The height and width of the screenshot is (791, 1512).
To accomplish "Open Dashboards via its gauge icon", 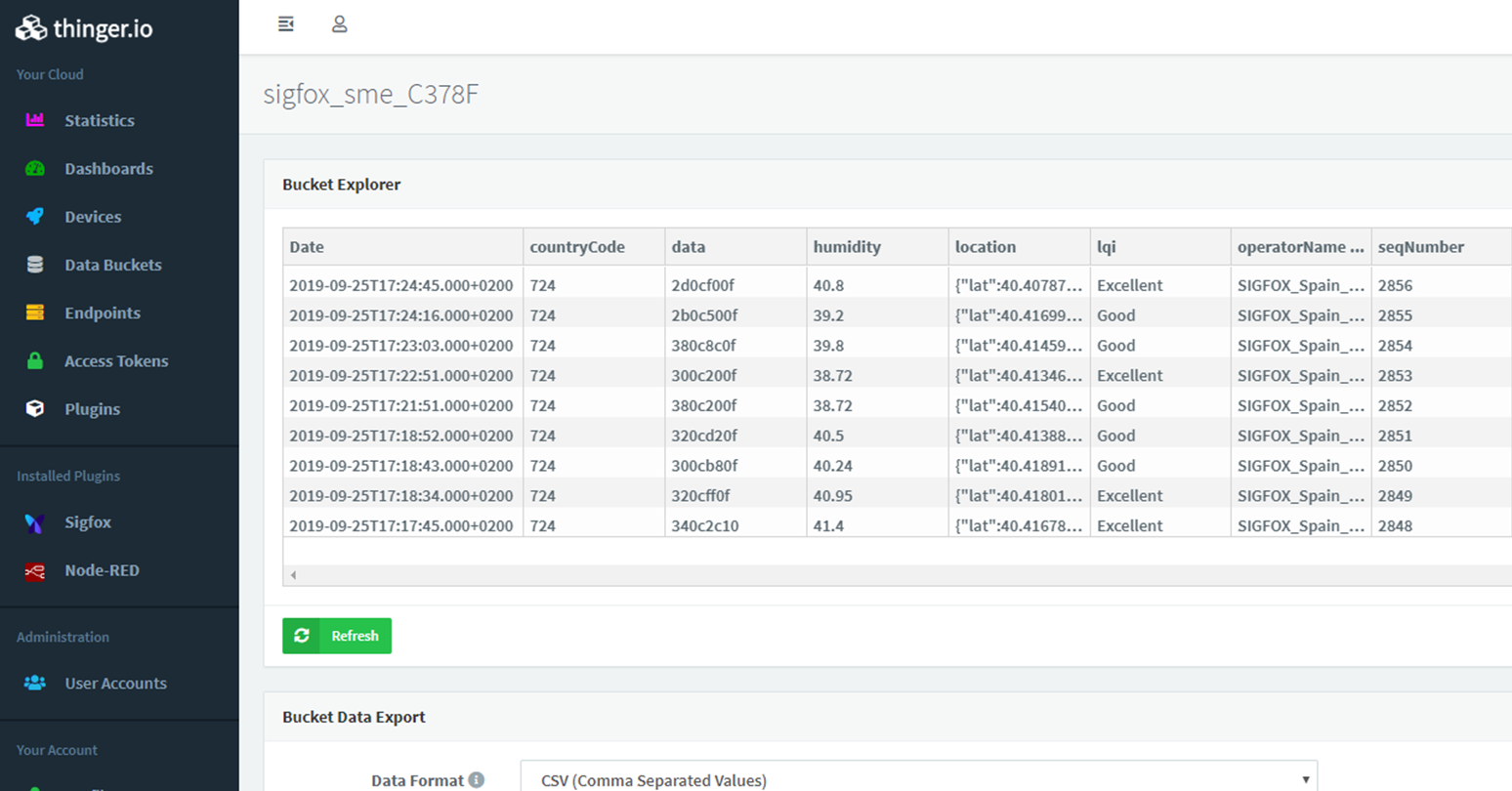I will click(x=35, y=168).
